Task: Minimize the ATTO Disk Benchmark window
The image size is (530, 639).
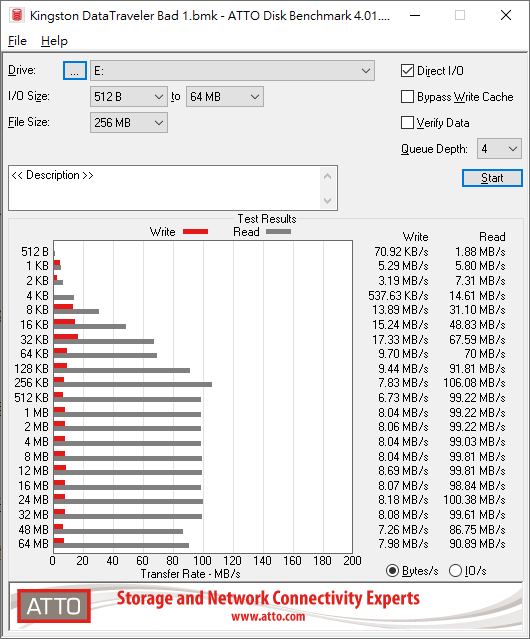Action: point(415,15)
